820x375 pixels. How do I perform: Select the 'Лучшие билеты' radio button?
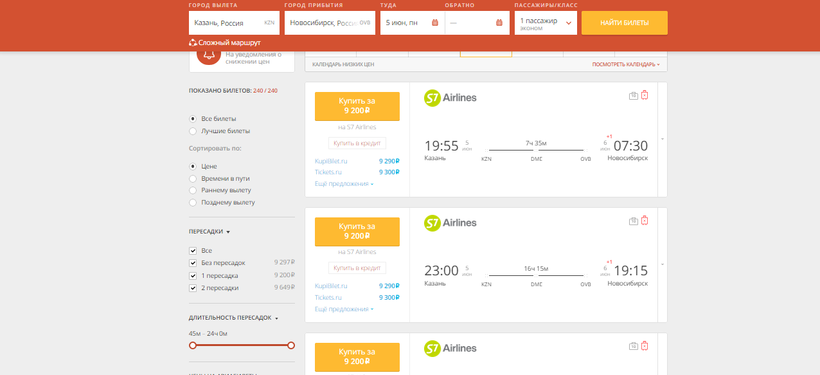(x=193, y=131)
